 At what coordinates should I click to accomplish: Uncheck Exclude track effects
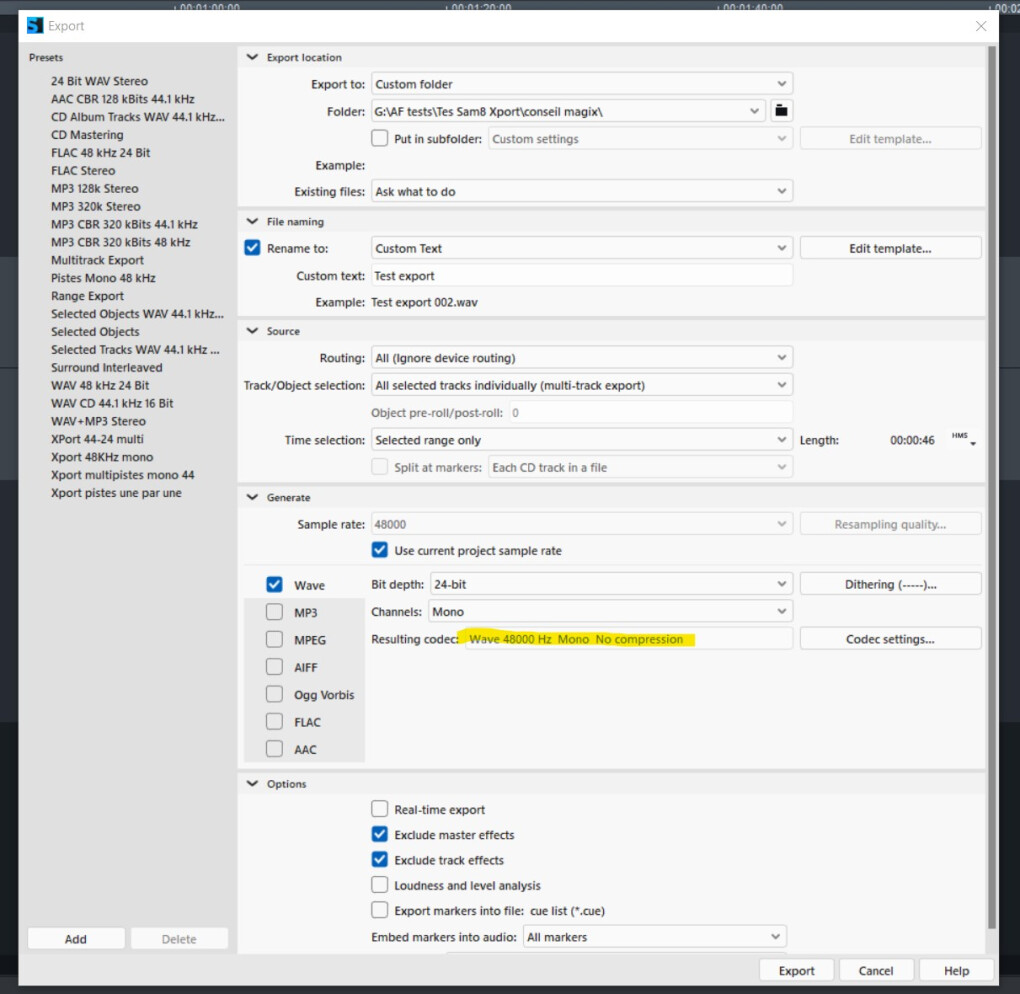tap(379, 859)
